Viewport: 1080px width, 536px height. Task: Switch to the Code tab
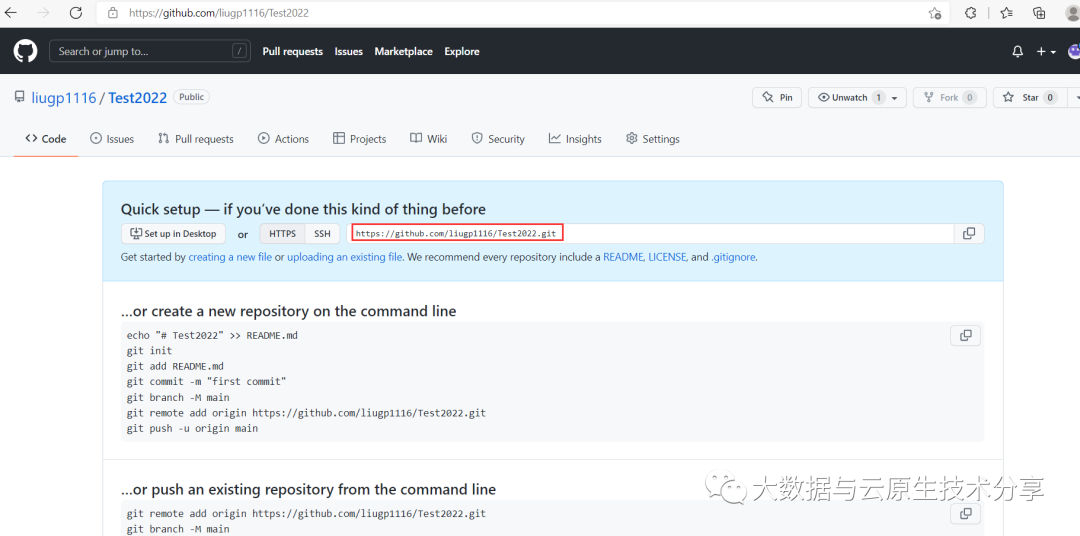46,138
